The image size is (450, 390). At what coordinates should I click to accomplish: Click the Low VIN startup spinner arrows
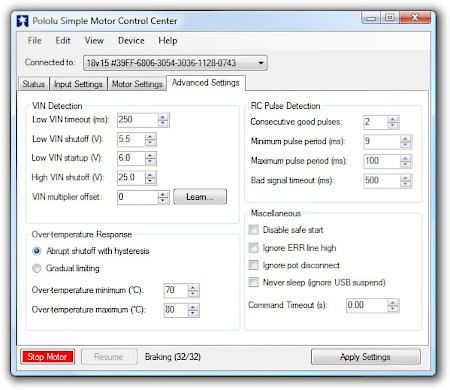[150, 158]
